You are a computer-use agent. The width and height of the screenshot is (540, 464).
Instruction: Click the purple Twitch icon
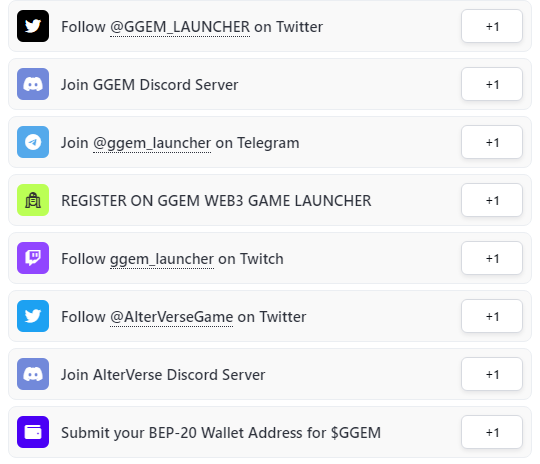click(33, 258)
